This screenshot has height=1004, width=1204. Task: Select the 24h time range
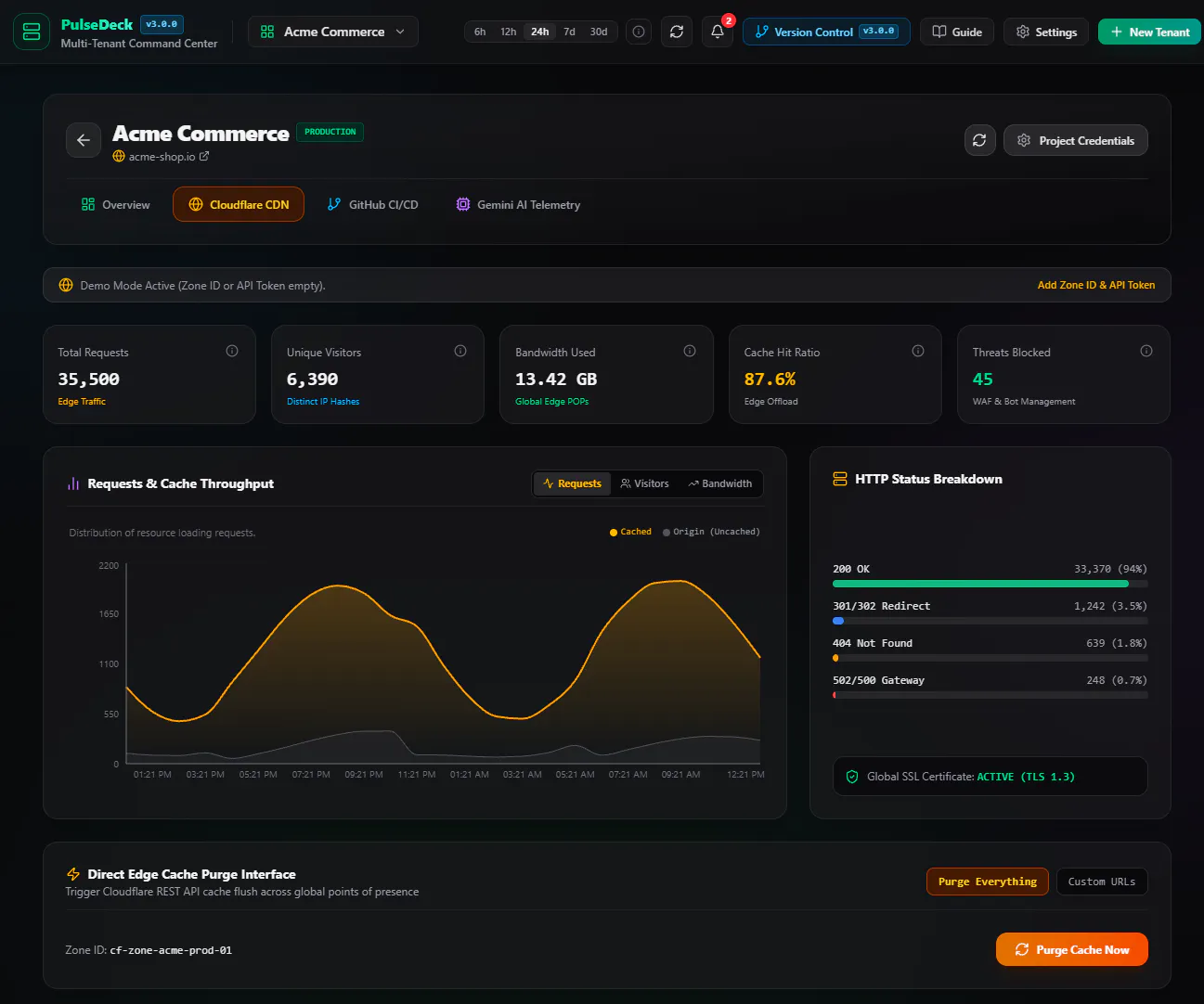[x=540, y=32]
